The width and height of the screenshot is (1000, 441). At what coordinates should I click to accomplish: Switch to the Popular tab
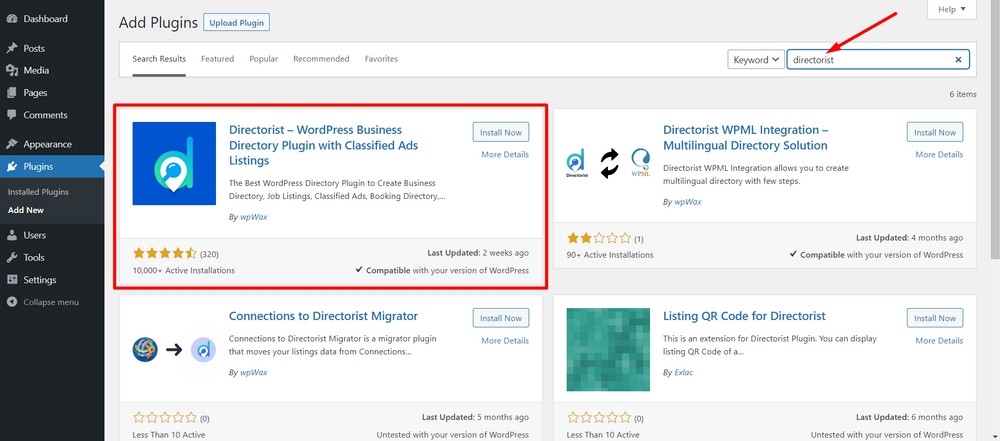263,59
